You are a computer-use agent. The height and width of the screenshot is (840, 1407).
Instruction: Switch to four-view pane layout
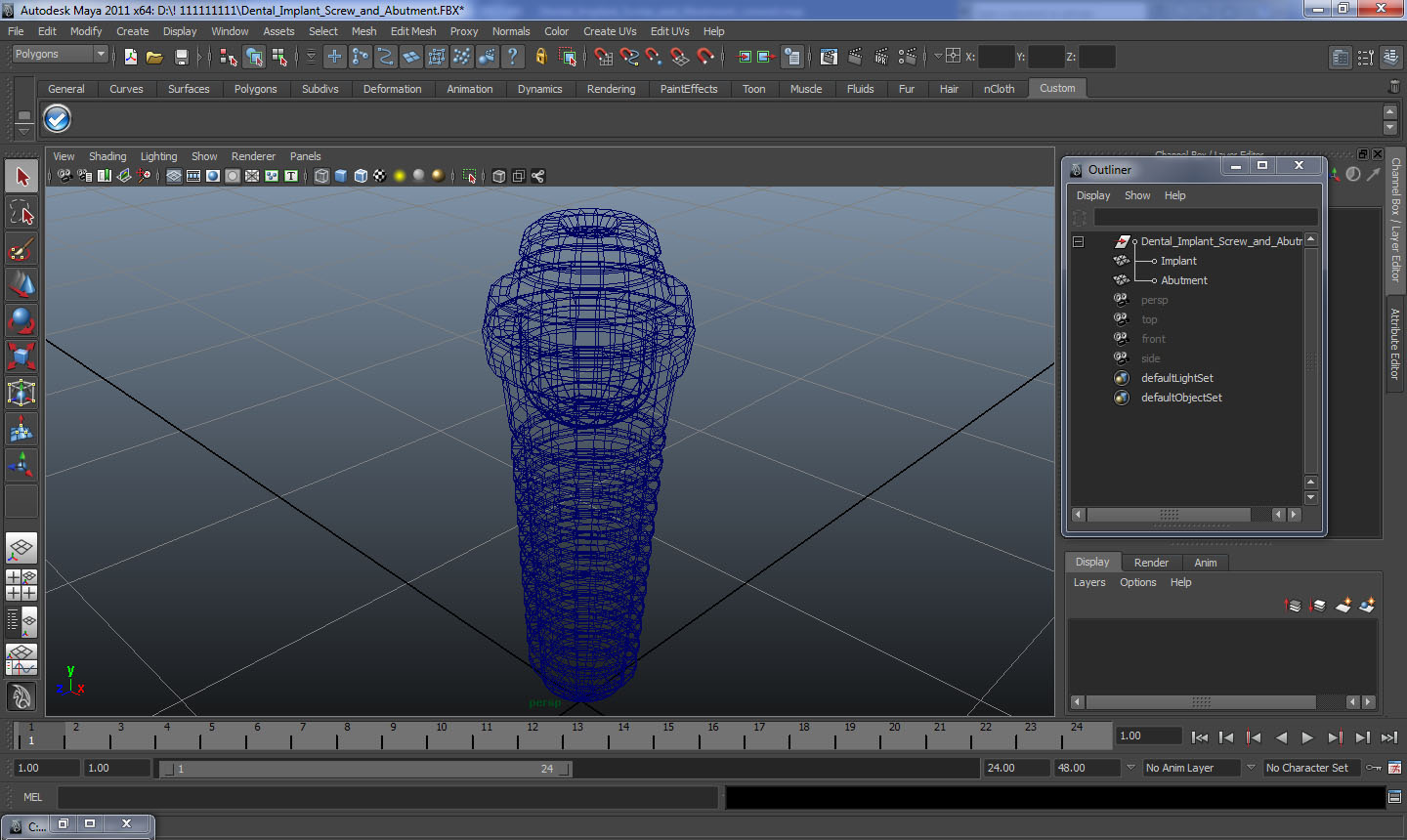click(21, 584)
